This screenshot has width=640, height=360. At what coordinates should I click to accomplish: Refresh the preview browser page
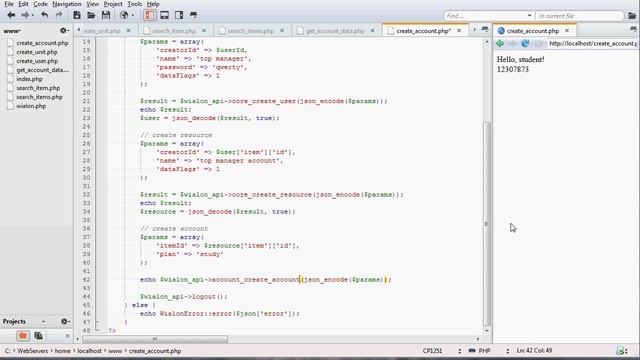pos(525,43)
